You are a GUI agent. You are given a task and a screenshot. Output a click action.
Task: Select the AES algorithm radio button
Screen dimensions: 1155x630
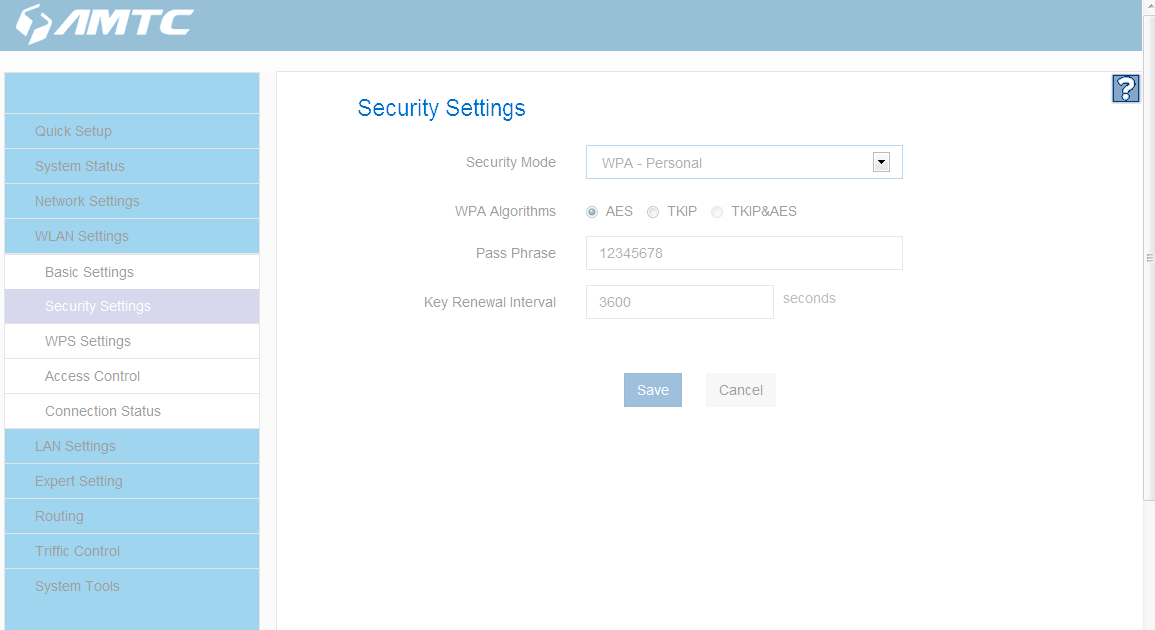pyautogui.click(x=591, y=212)
